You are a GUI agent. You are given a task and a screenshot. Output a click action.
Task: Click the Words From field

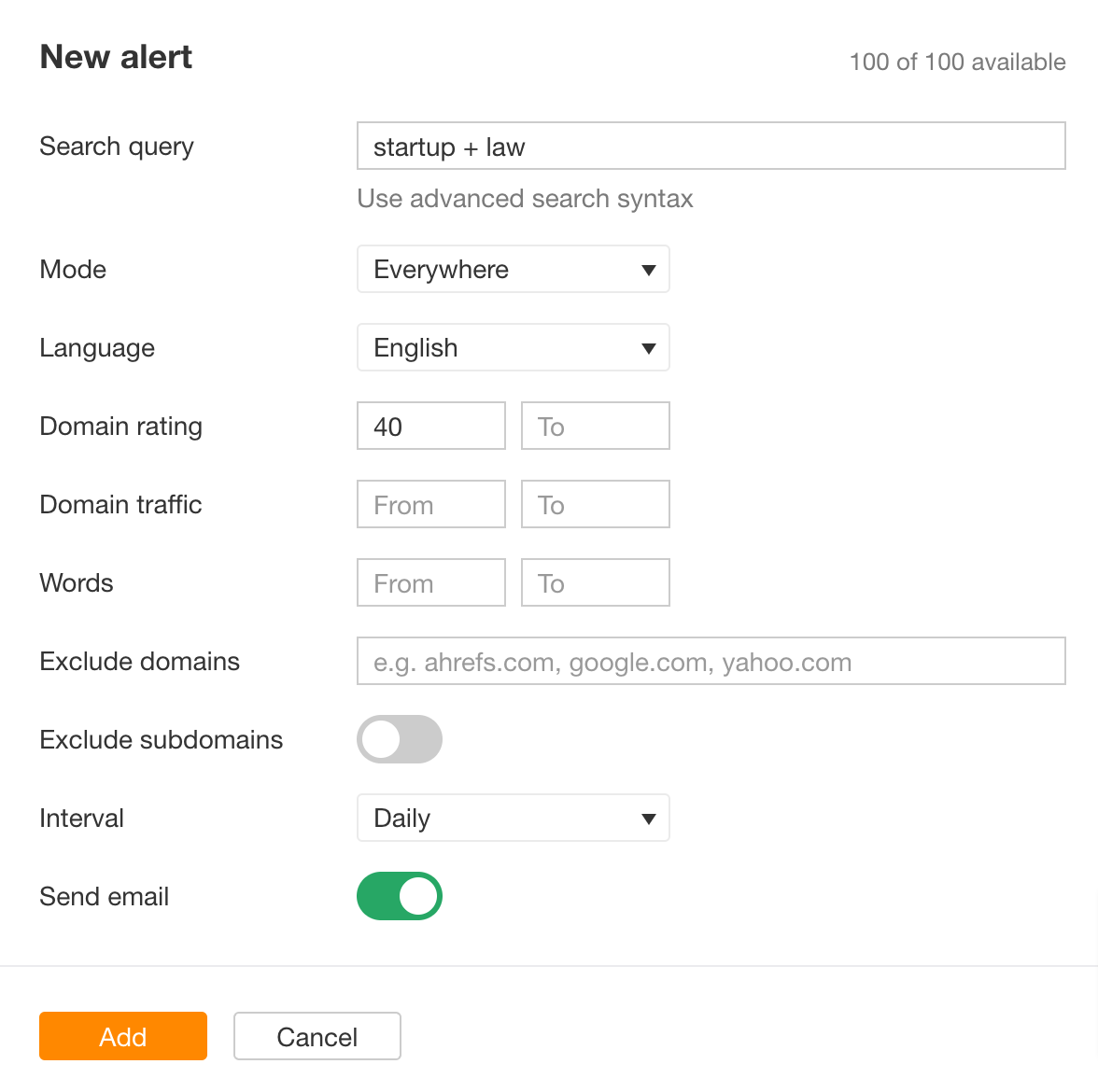pyautogui.click(x=430, y=582)
